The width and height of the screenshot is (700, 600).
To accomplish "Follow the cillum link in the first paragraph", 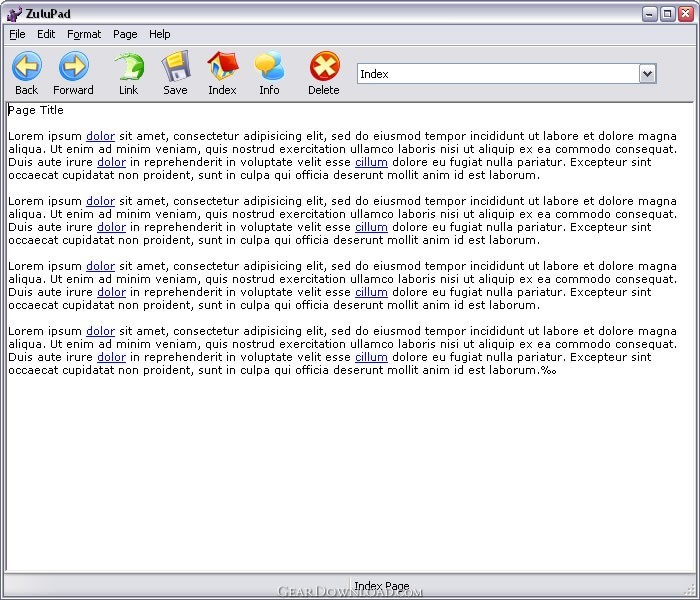I will click(371, 162).
